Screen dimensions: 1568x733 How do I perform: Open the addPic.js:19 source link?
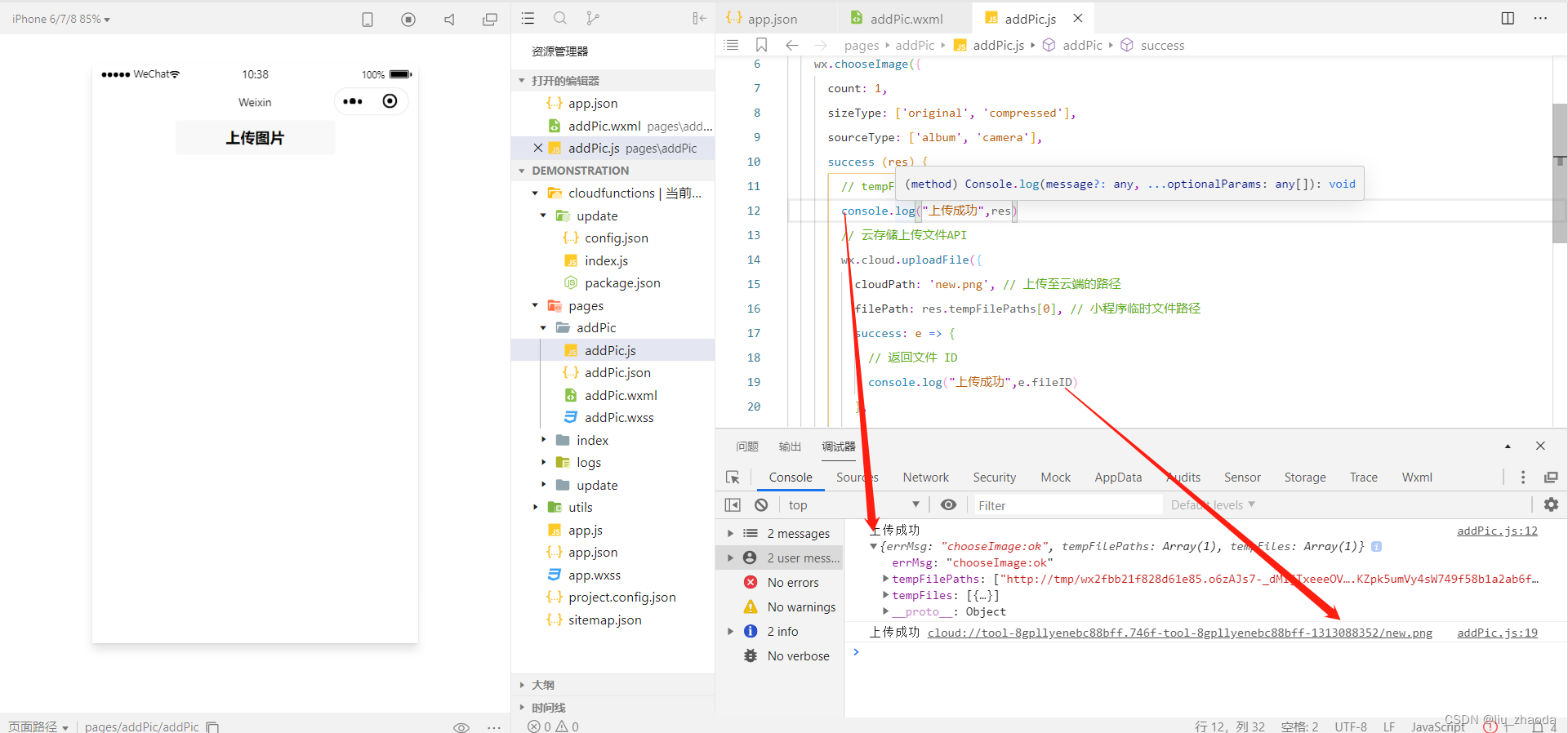pos(1497,633)
